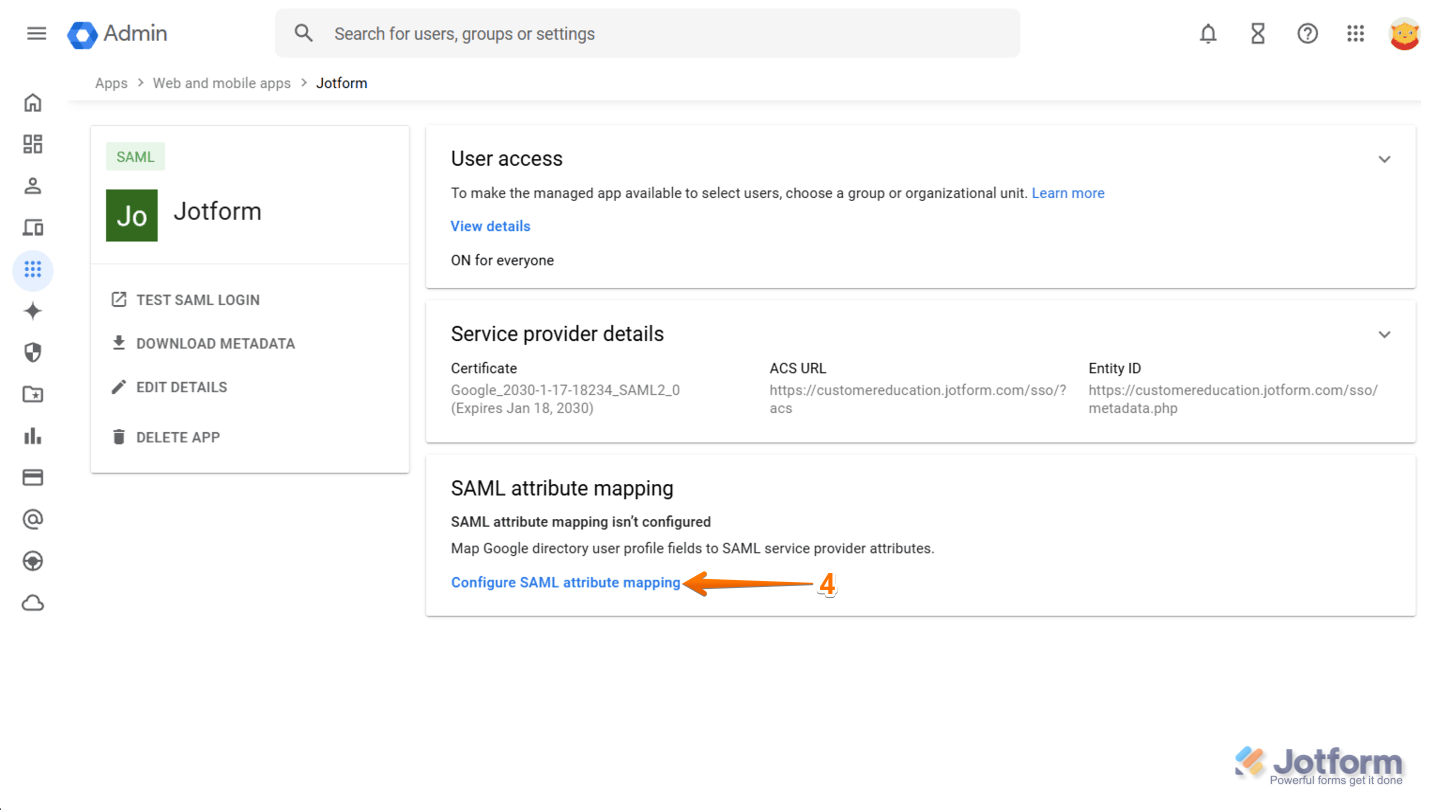Go to Apps breadcrumb
Viewport: 1440px width, 810px height.
click(x=111, y=83)
